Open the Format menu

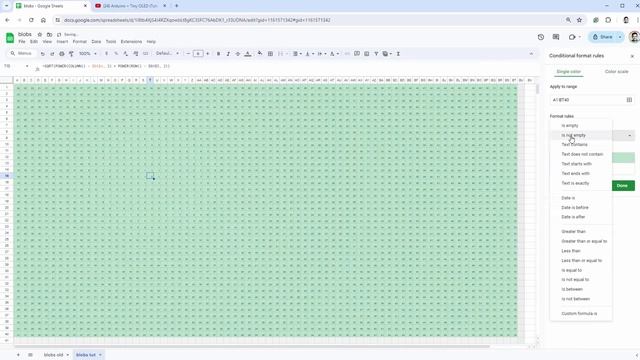point(80,42)
